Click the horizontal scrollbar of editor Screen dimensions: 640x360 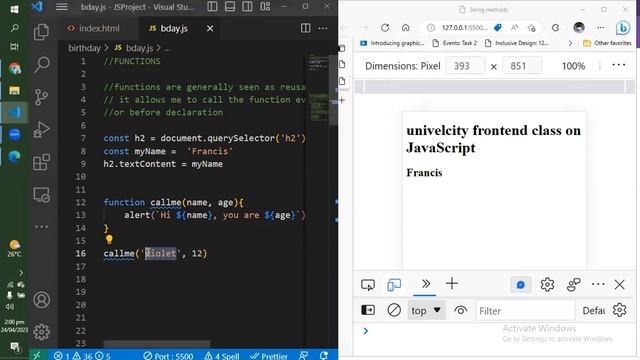(x=157, y=344)
